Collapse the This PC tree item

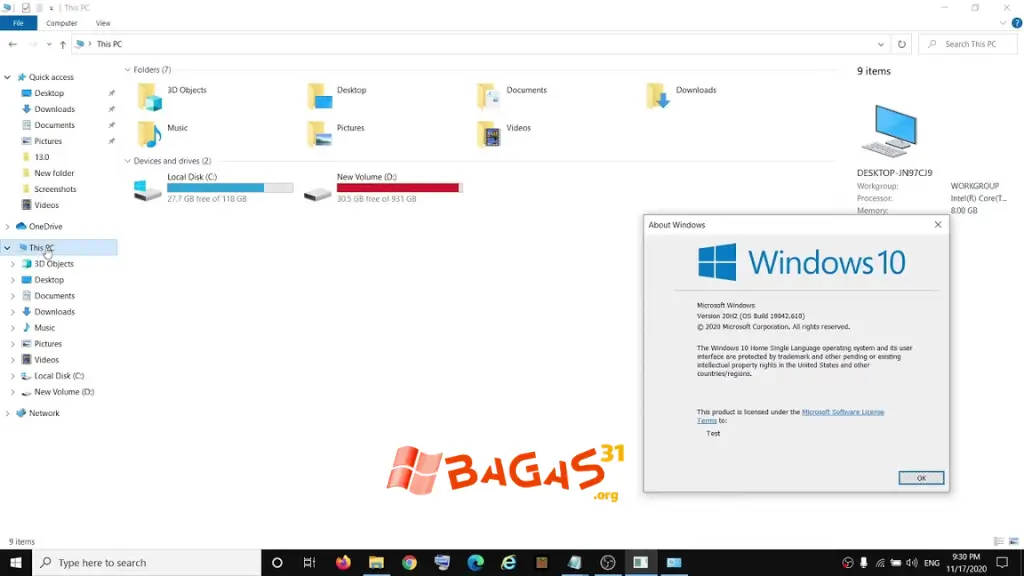click(x=8, y=247)
